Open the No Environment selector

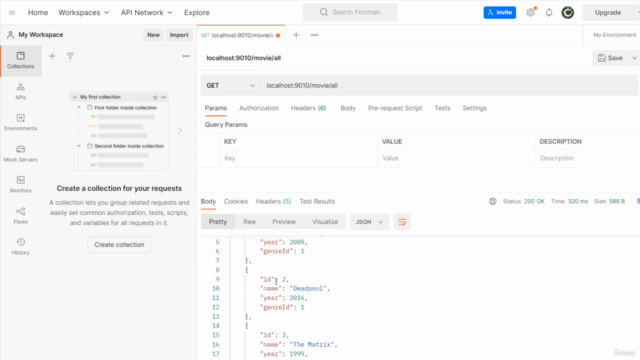(x=614, y=35)
